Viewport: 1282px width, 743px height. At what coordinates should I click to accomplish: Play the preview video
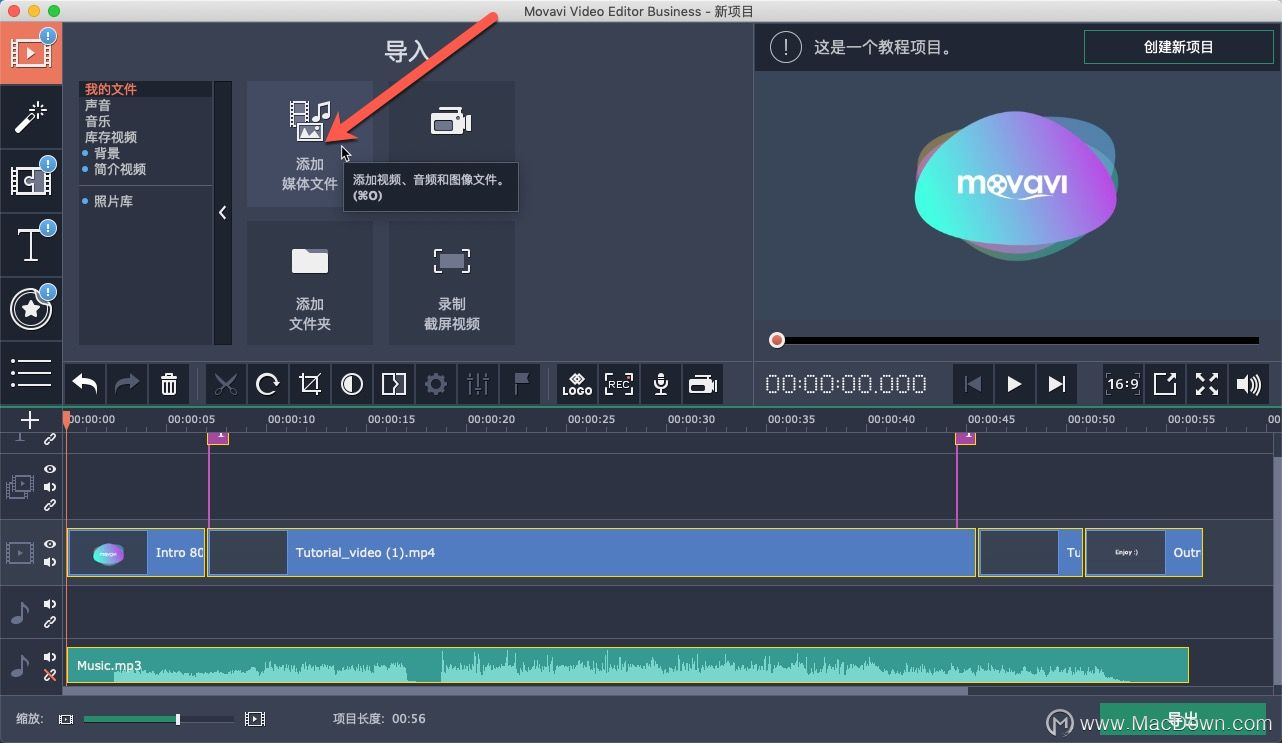pyautogui.click(x=1014, y=384)
